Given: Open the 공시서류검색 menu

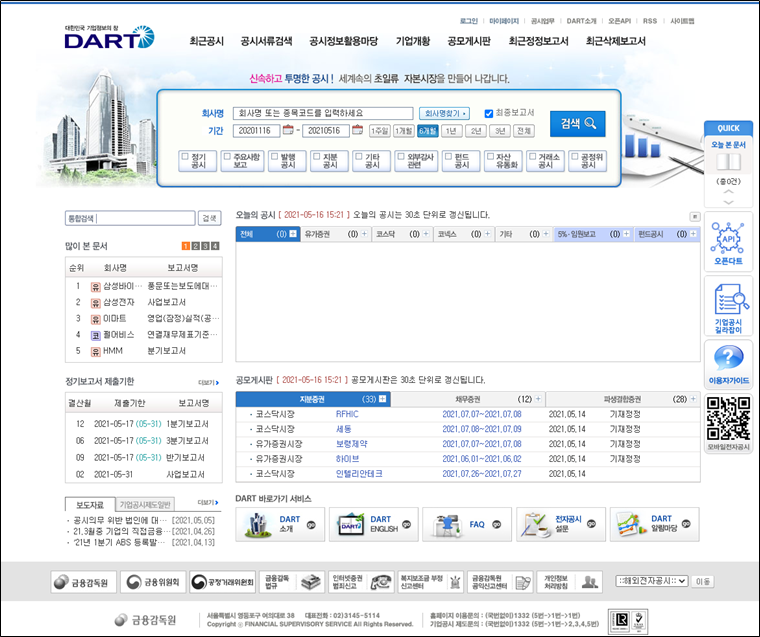Looking at the screenshot, I should [267, 41].
